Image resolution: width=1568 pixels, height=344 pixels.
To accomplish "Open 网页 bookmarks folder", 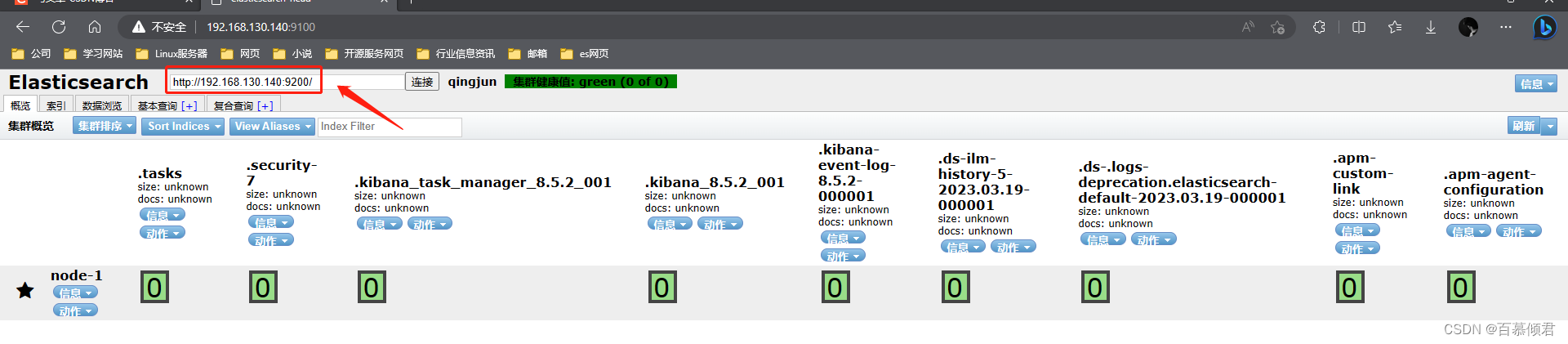I will [240, 54].
